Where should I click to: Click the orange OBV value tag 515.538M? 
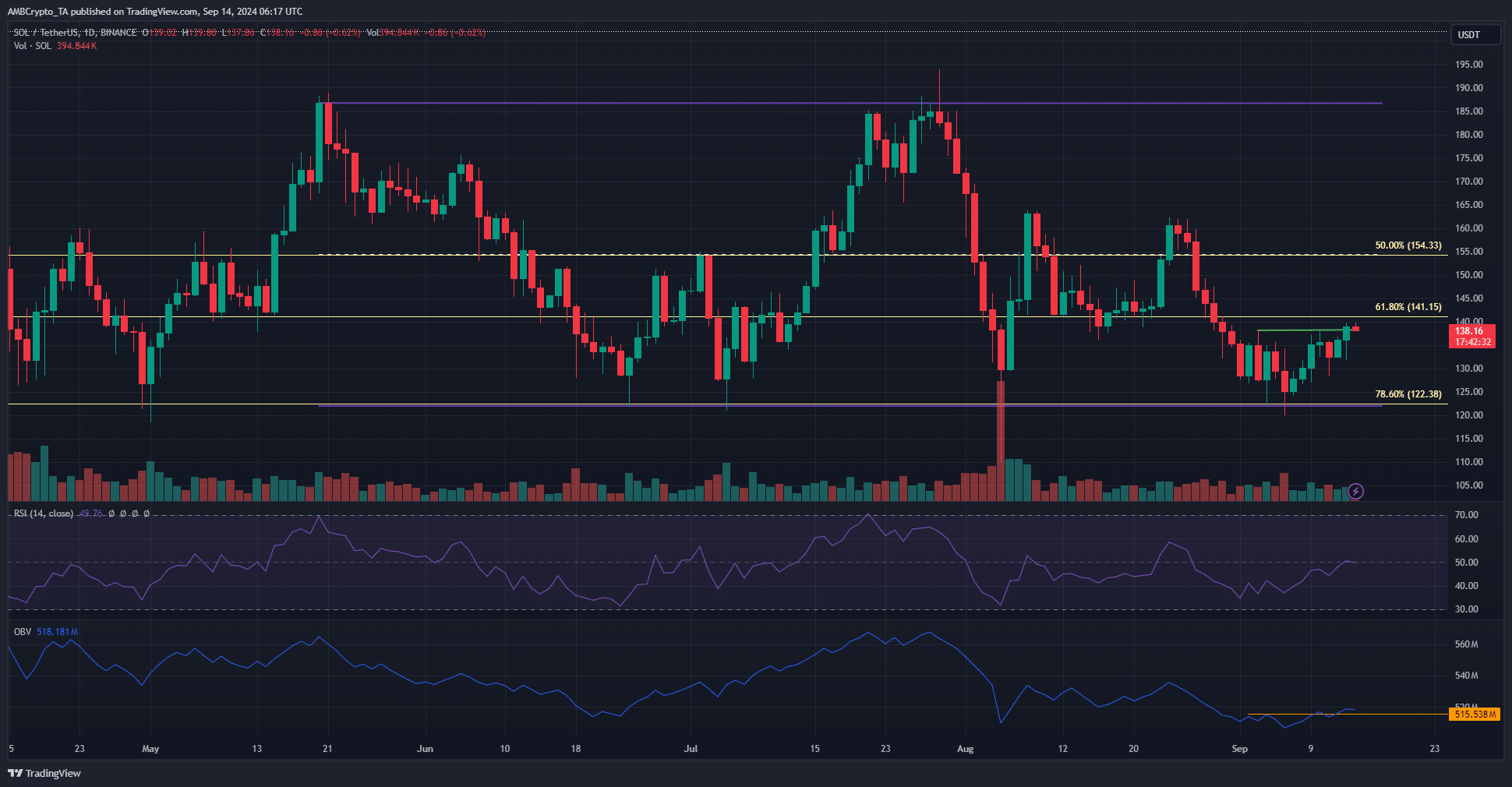coord(1475,715)
